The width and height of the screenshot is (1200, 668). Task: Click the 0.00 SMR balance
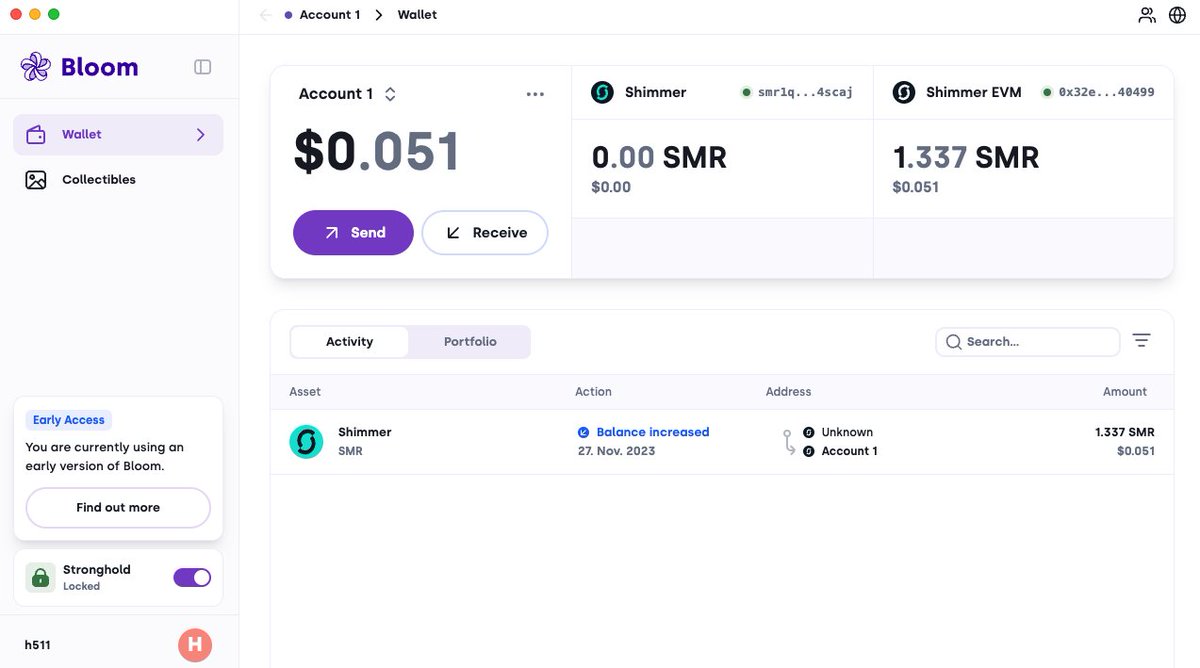659,157
